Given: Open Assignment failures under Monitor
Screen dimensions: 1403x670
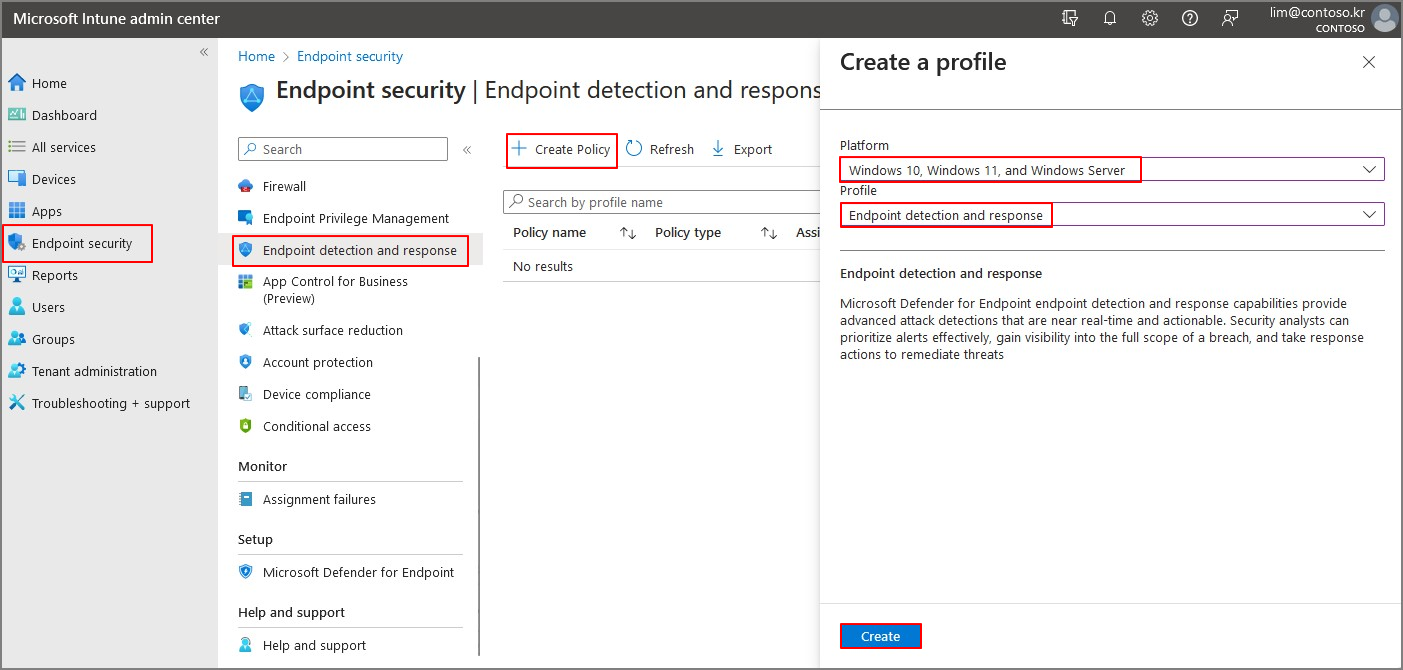Looking at the screenshot, I should [319, 499].
